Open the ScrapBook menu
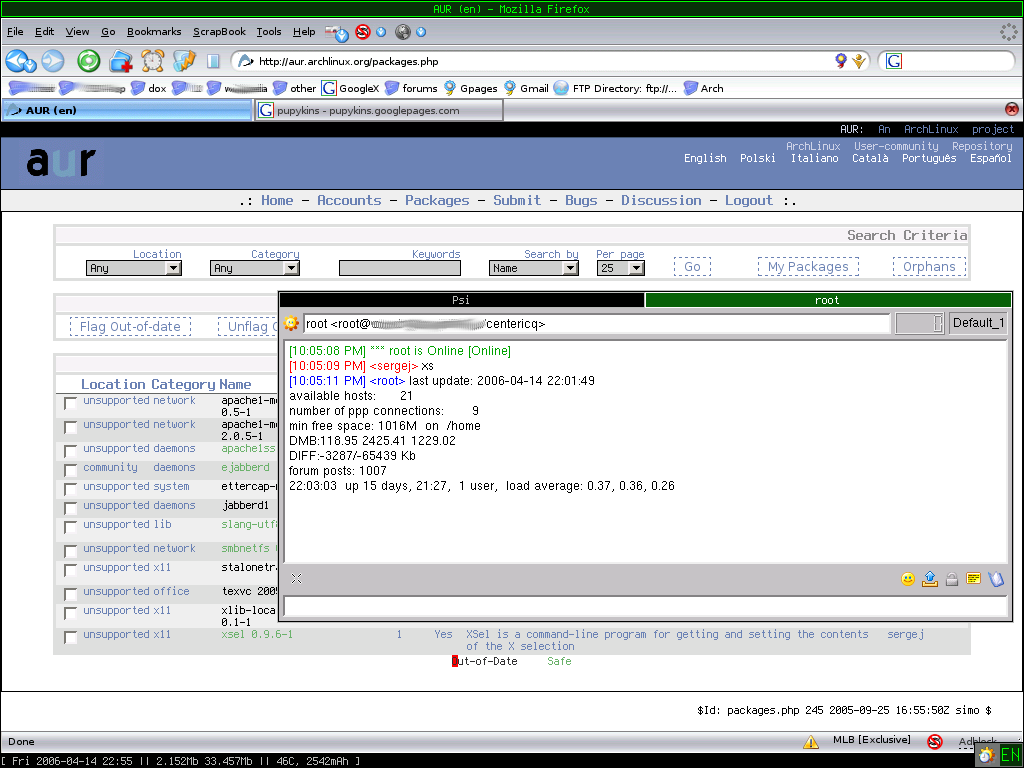1024x768 pixels. point(219,31)
